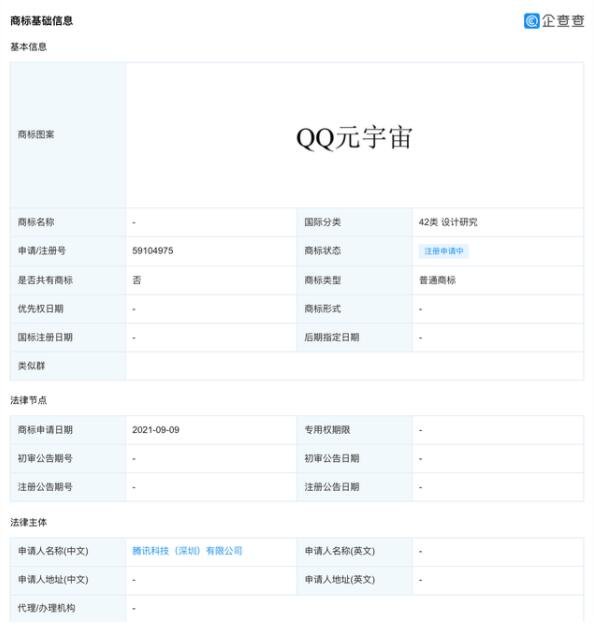This screenshot has height=633, width=594.
Task: Click the 申请人地址(英文) field label
Action: click(340, 579)
